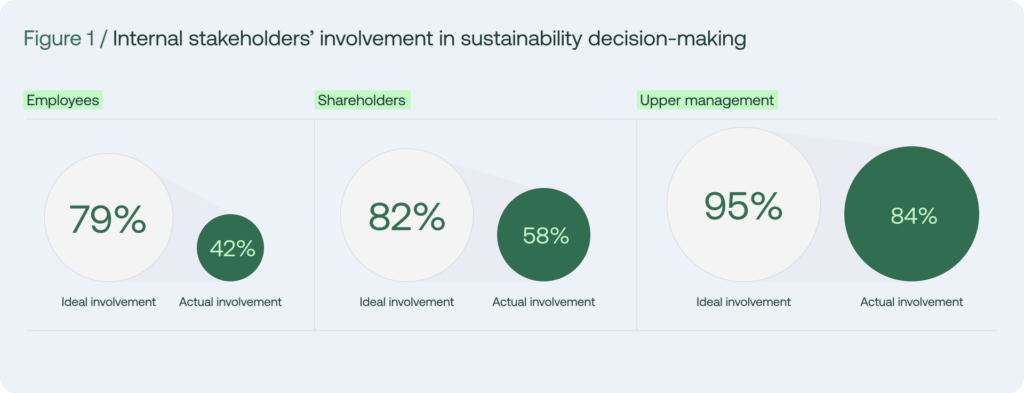1024x393 pixels.
Task: Click the Upper management section label
Action: point(707,101)
